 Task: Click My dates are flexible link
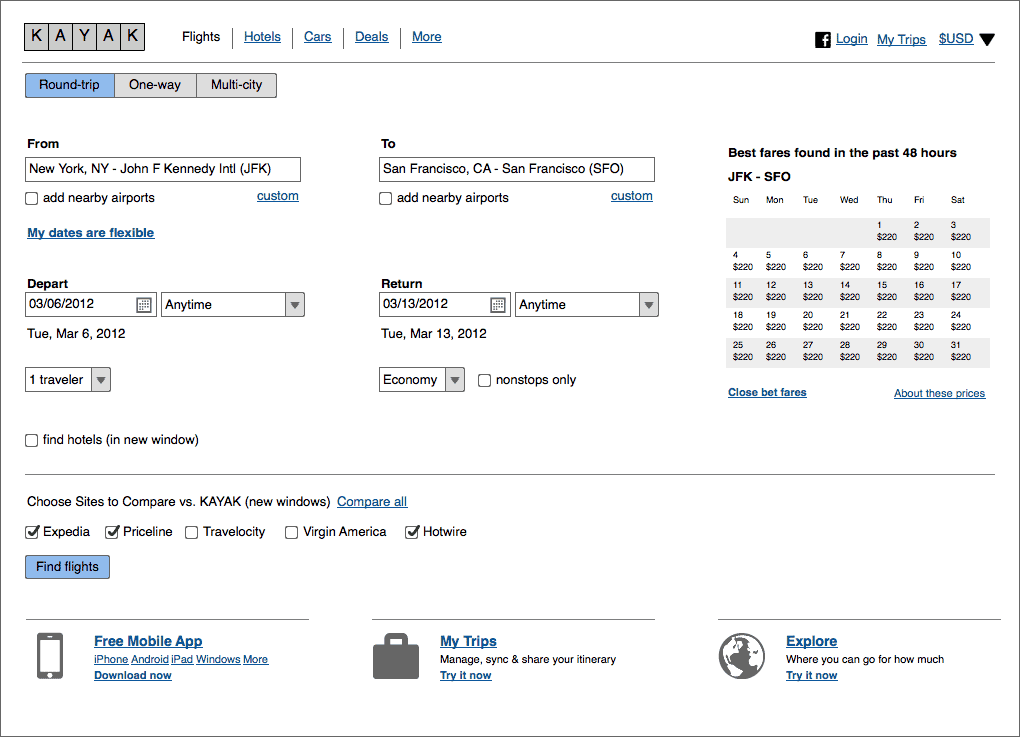pos(91,233)
